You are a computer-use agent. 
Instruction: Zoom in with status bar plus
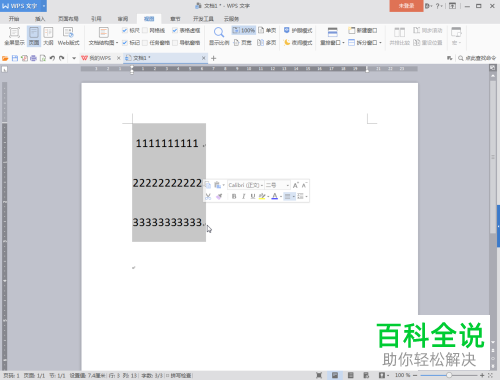482,375
